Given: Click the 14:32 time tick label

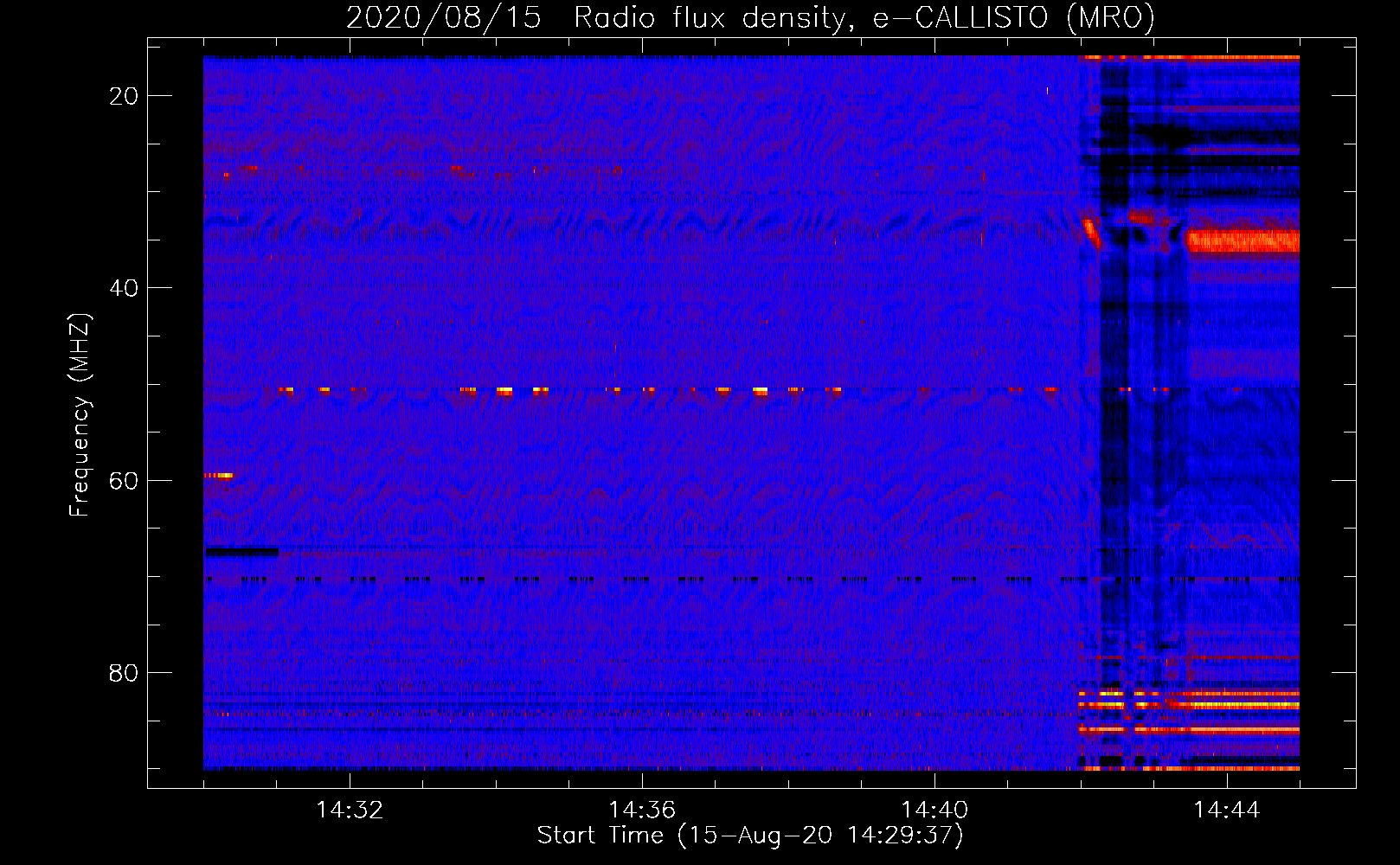Looking at the screenshot, I should (x=350, y=811).
